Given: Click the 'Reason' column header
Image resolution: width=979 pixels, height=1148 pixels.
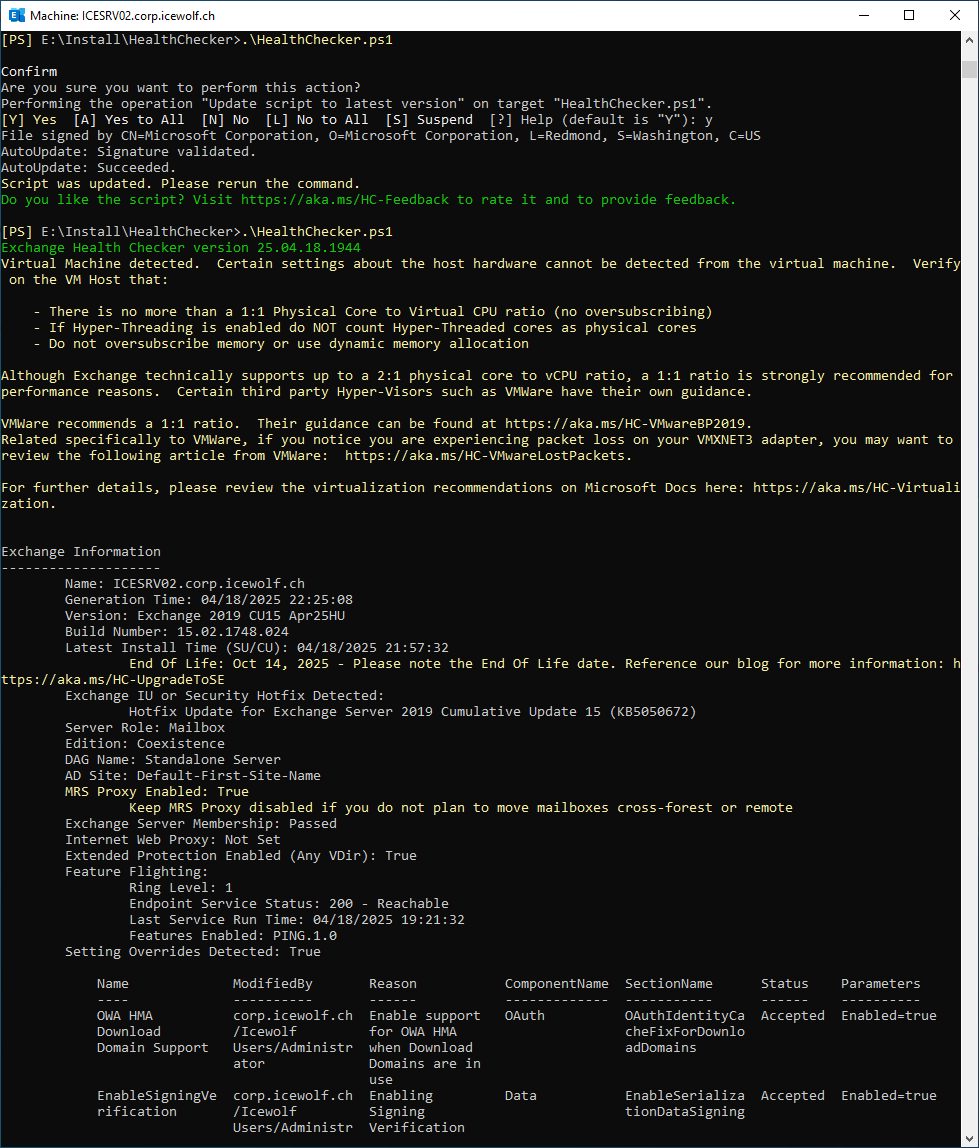Looking at the screenshot, I should 392,984.
